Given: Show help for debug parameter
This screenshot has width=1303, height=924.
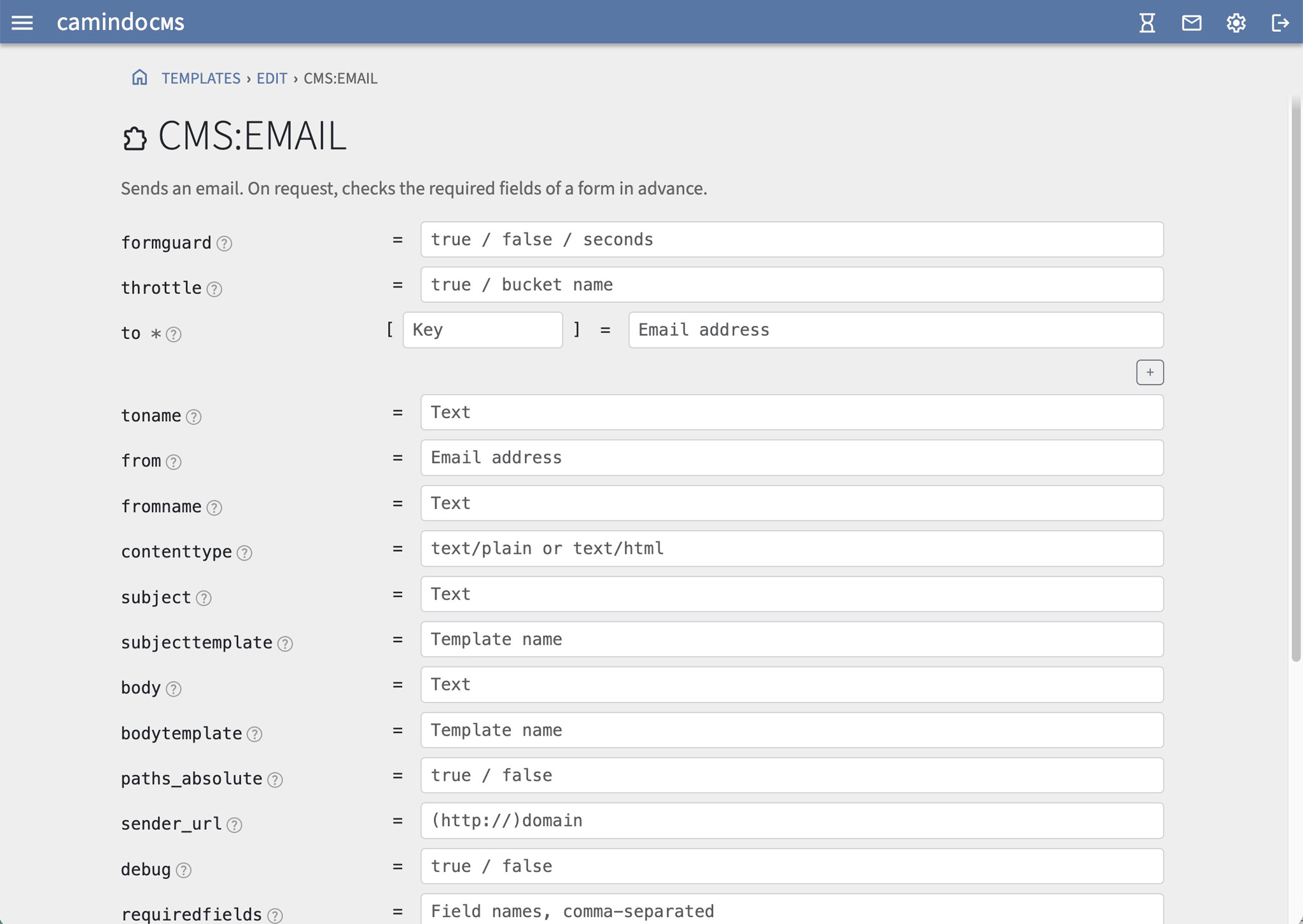Looking at the screenshot, I should [x=184, y=870].
